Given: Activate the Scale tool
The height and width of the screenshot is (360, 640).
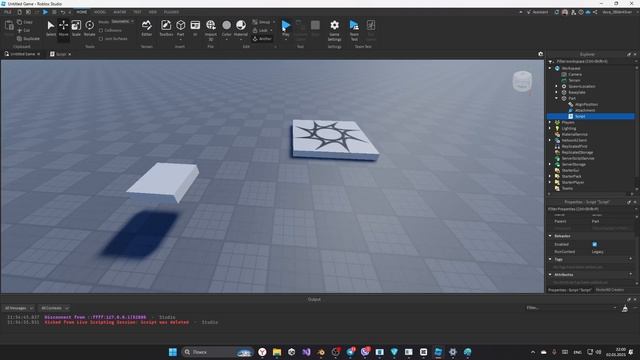Looking at the screenshot, I should [x=76, y=28].
